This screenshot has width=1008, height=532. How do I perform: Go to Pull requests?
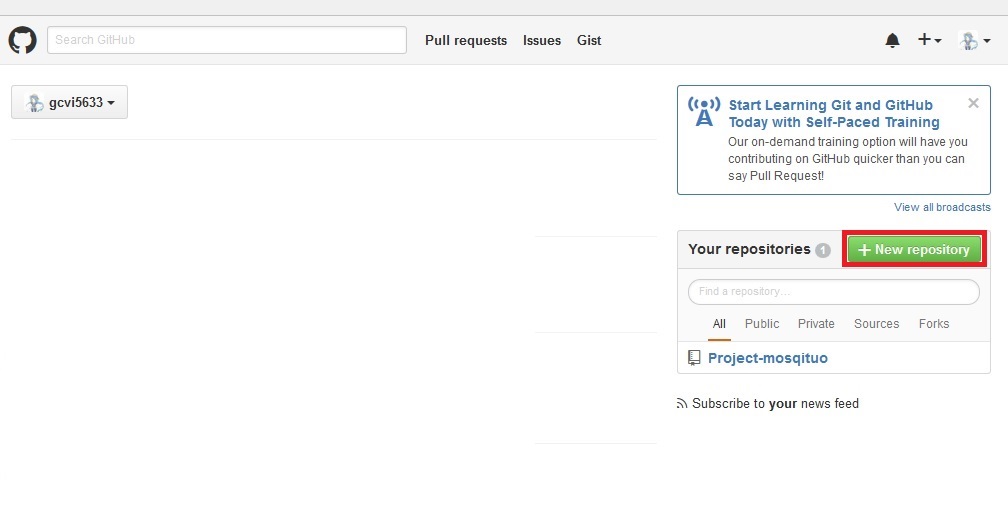pyautogui.click(x=466, y=40)
